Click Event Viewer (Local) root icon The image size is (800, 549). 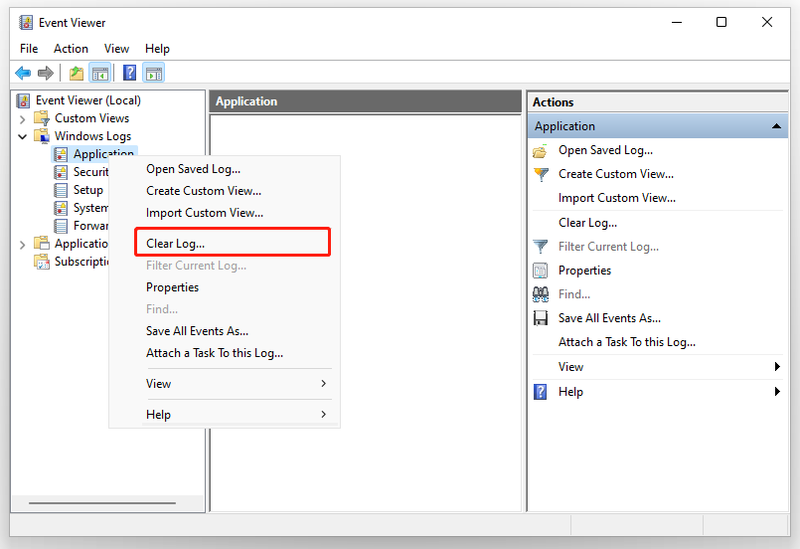tap(23, 101)
